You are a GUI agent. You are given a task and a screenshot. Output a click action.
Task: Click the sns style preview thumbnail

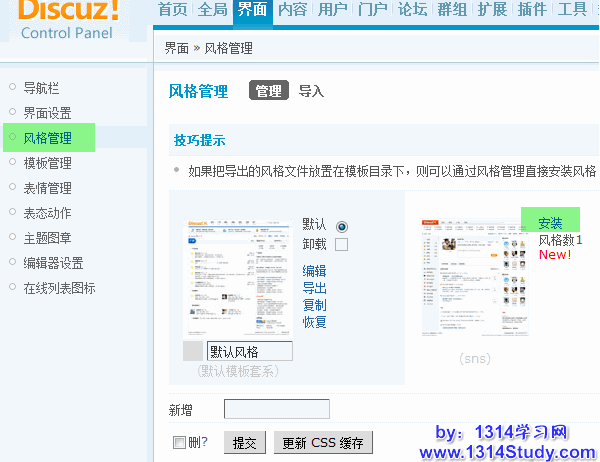(x=475, y=277)
